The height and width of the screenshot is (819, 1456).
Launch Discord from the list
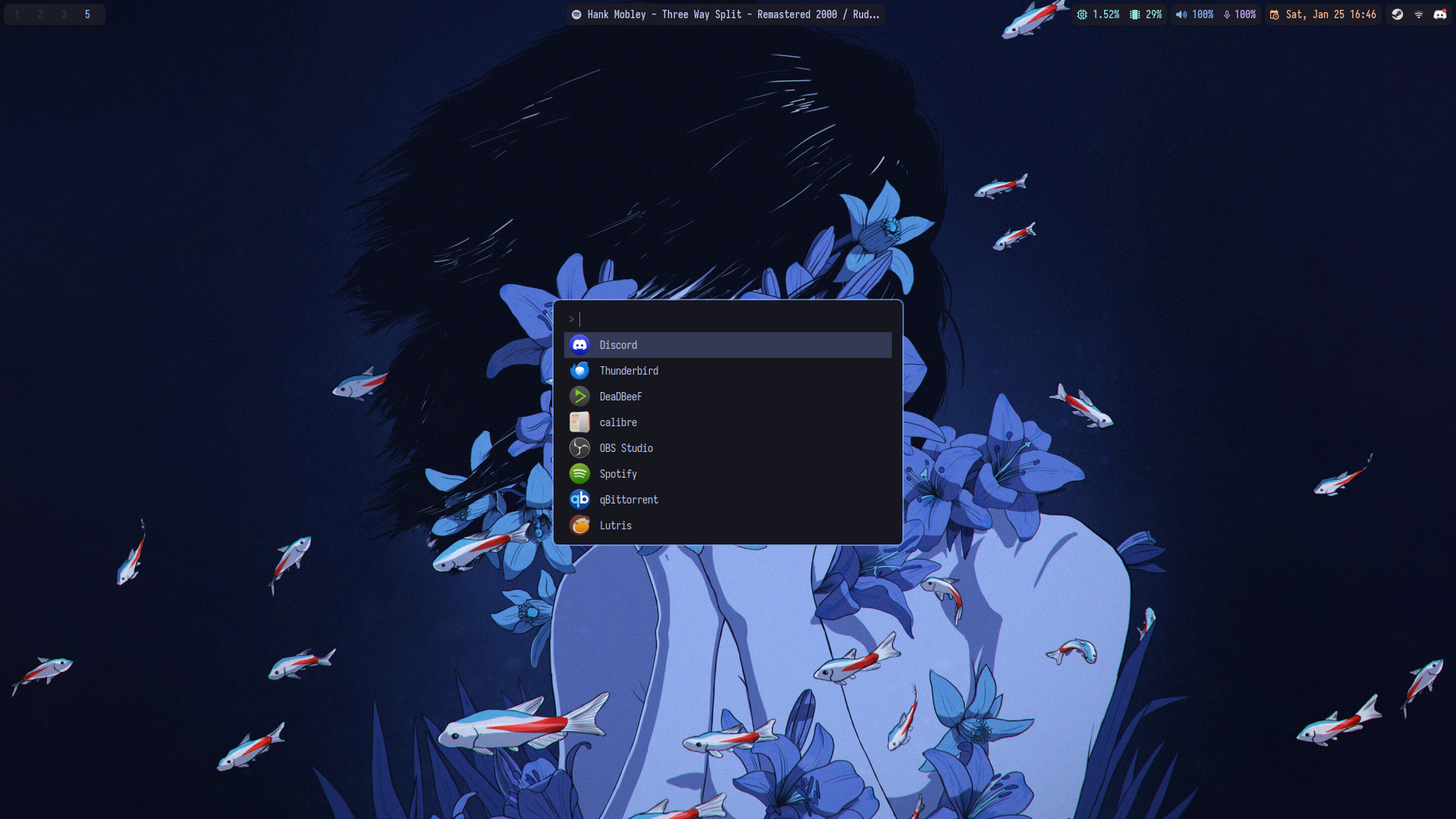[x=728, y=345]
